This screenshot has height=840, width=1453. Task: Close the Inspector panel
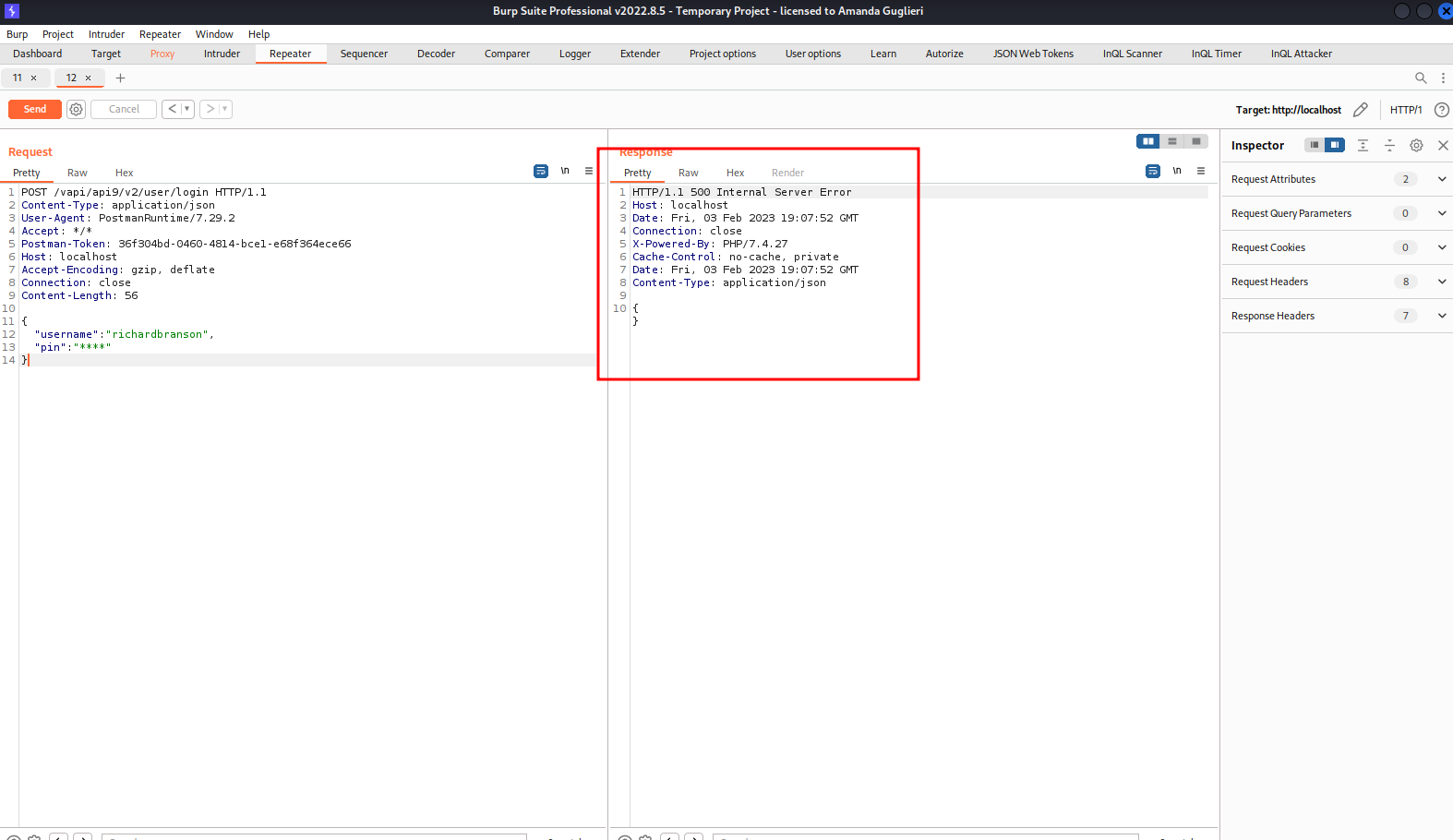click(1443, 145)
